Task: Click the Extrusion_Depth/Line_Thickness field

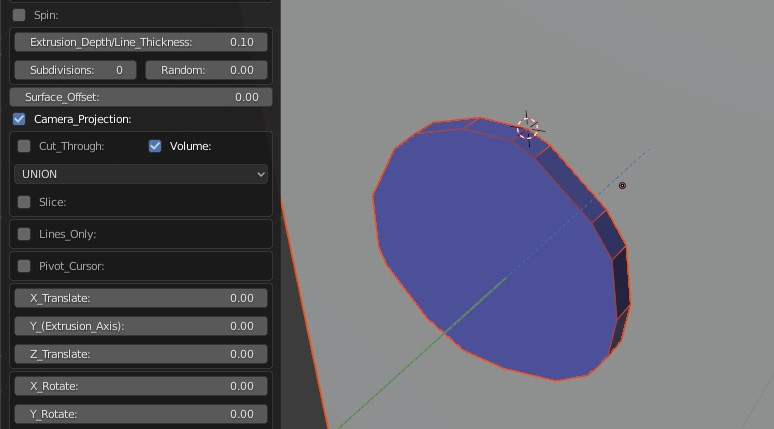Action: 140,42
